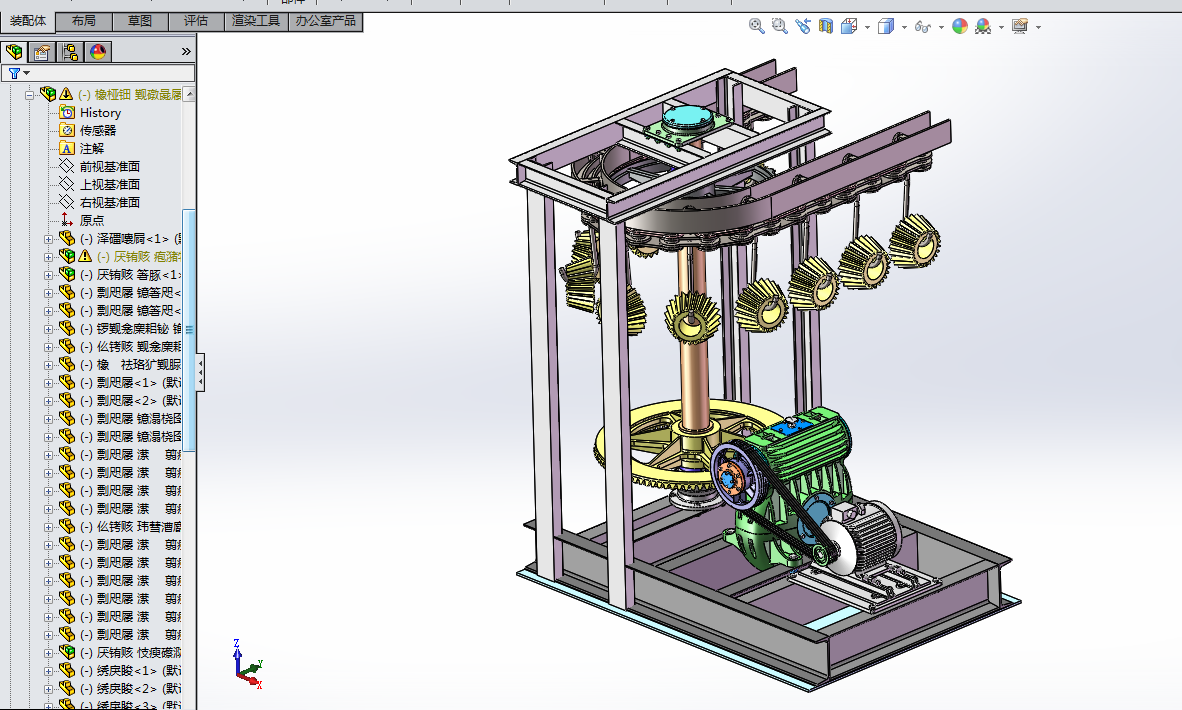Viewport: 1182px width, 710px height.
Task: Open Apply Scene dropdown arrow
Action: click(x=1001, y=27)
